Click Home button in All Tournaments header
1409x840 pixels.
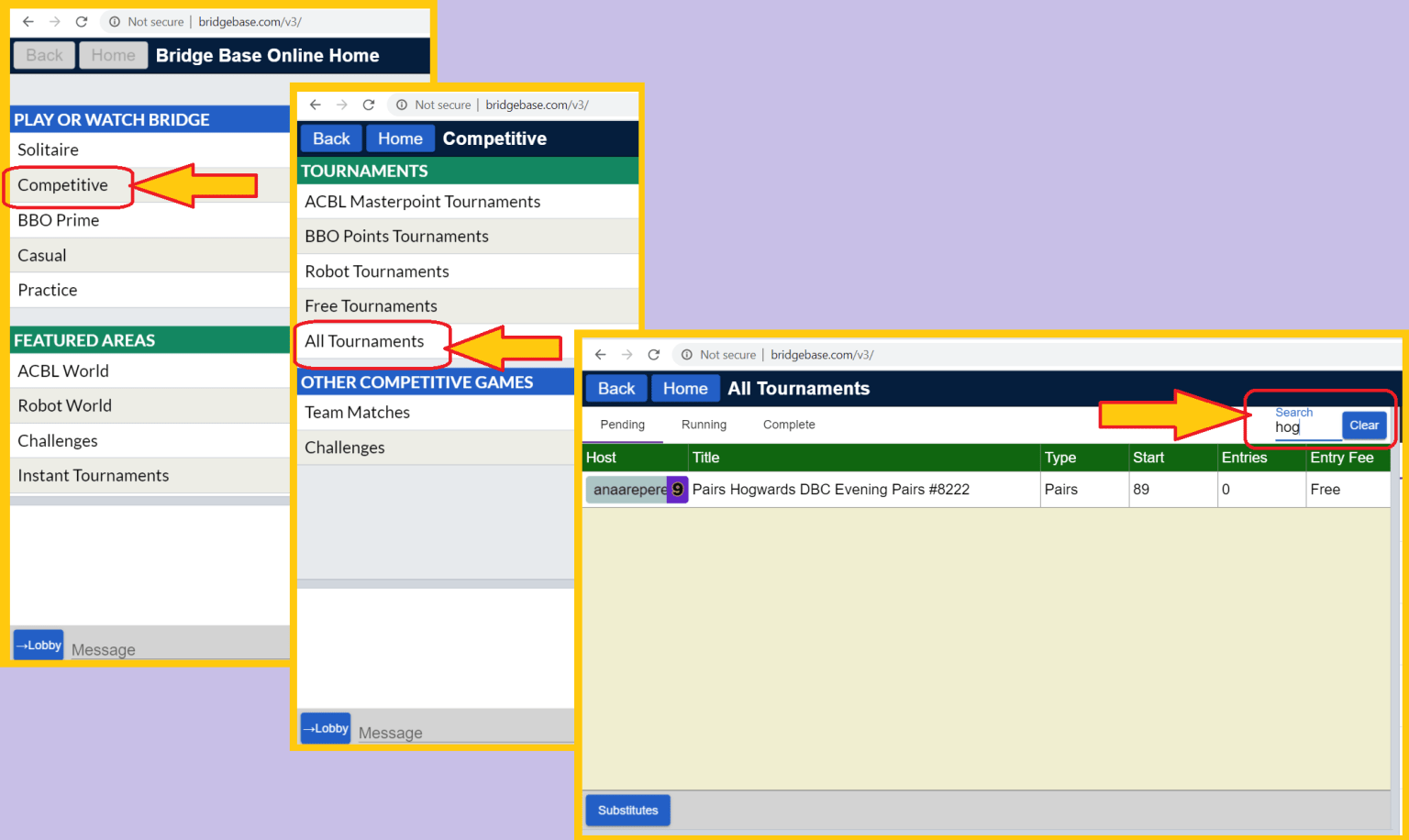685,389
